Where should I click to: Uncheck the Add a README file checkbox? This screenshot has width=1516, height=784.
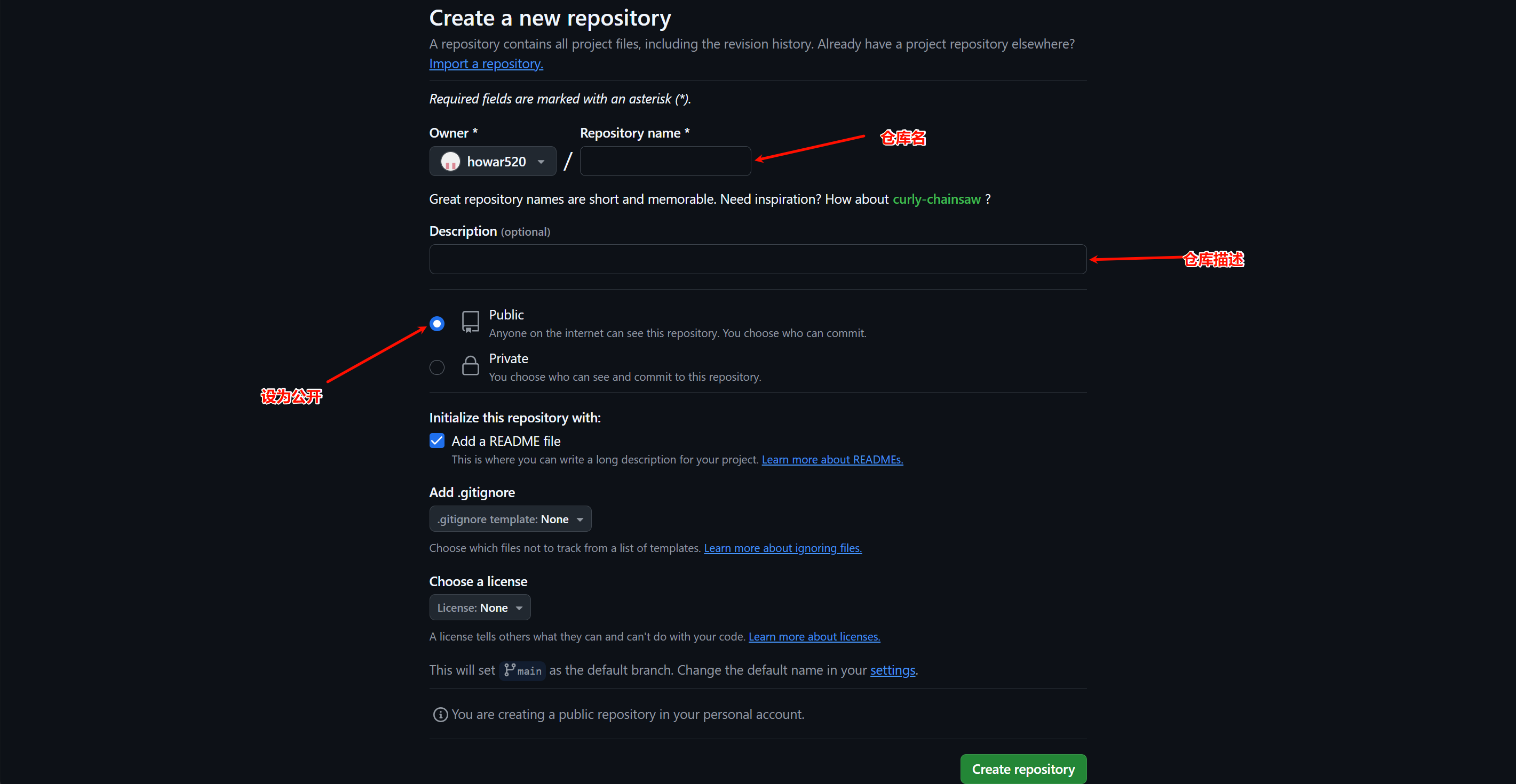coord(436,441)
